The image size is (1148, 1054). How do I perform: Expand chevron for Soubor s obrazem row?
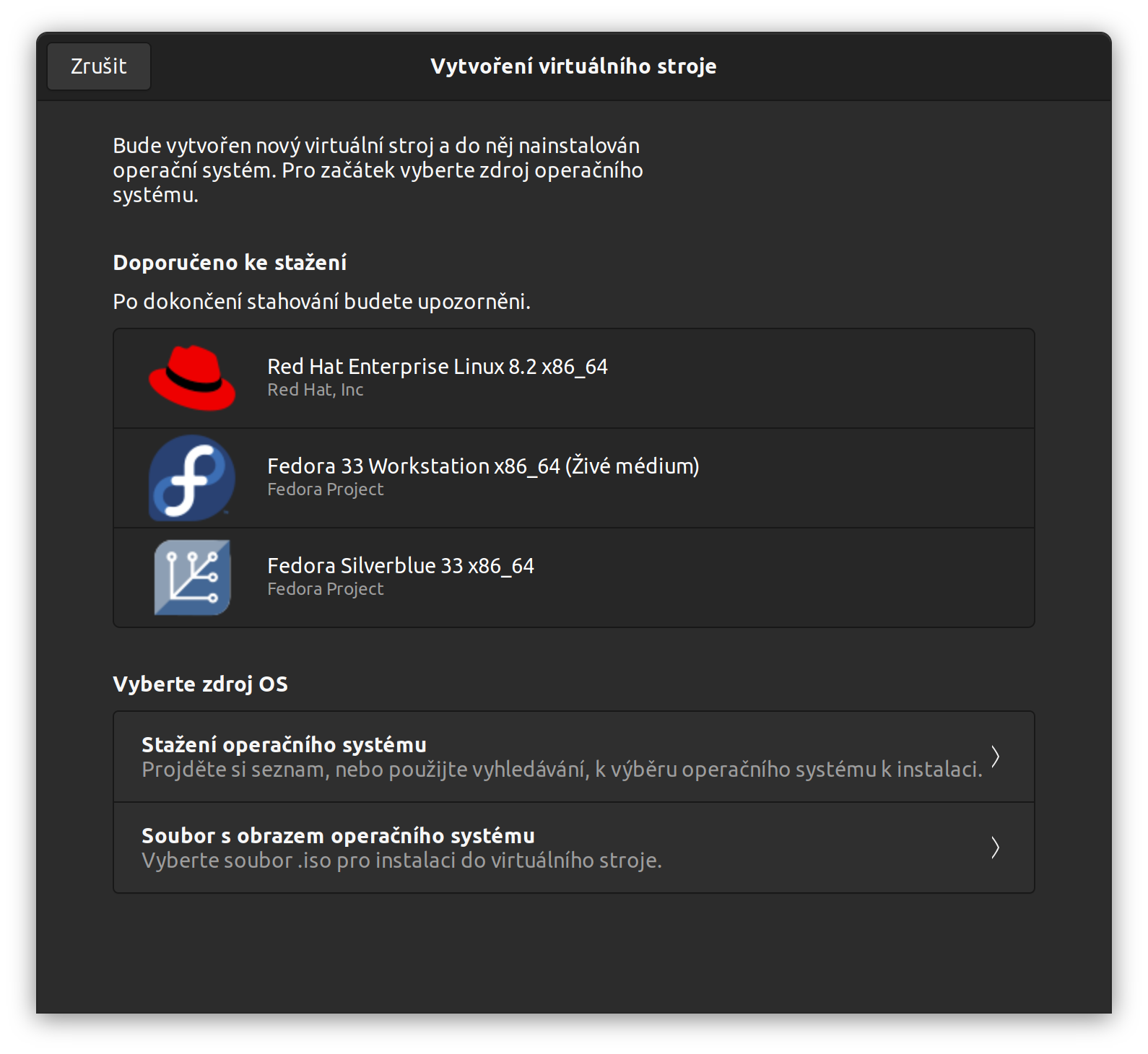[995, 848]
